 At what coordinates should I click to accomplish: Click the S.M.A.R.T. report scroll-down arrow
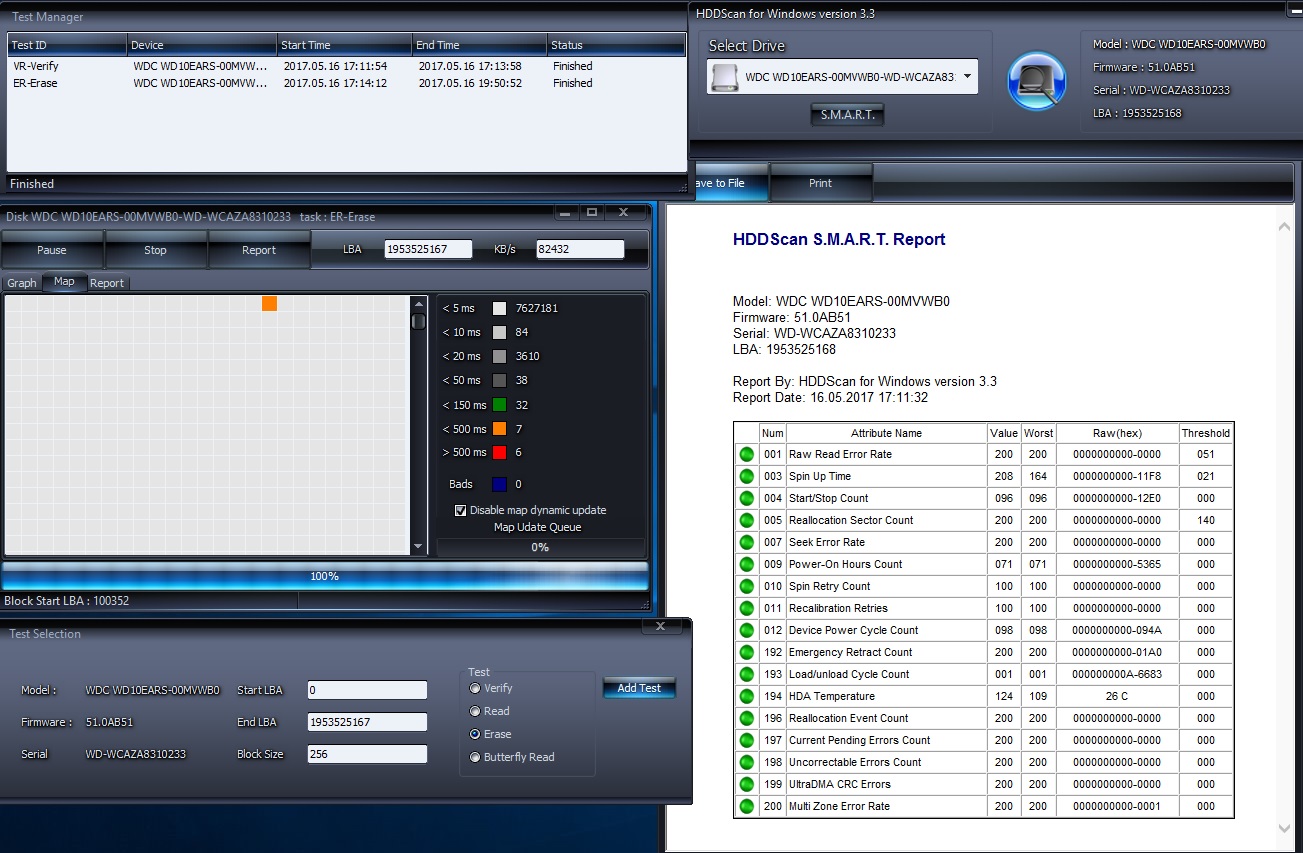[x=1285, y=828]
